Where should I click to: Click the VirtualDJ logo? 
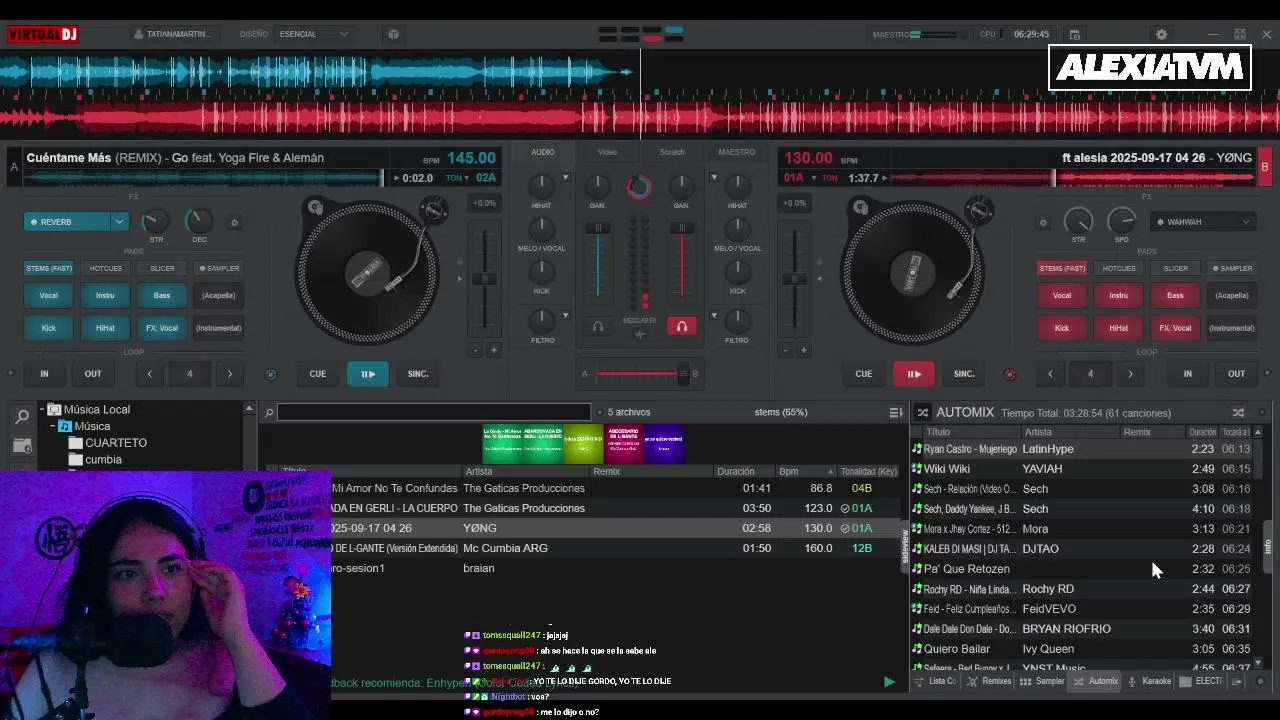(42, 34)
